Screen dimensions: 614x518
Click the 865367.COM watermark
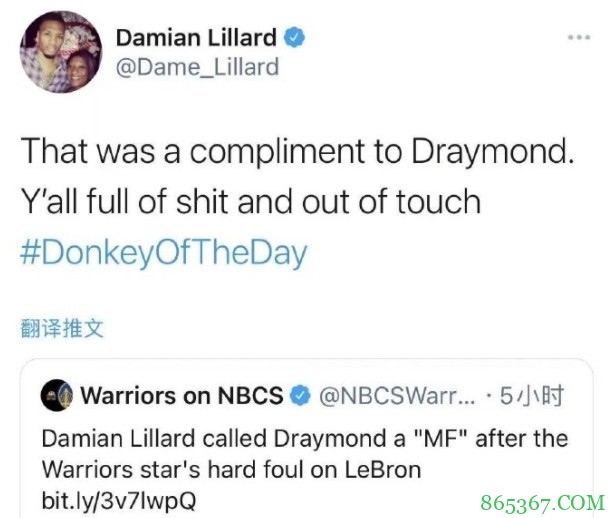pyautogui.click(x=543, y=503)
